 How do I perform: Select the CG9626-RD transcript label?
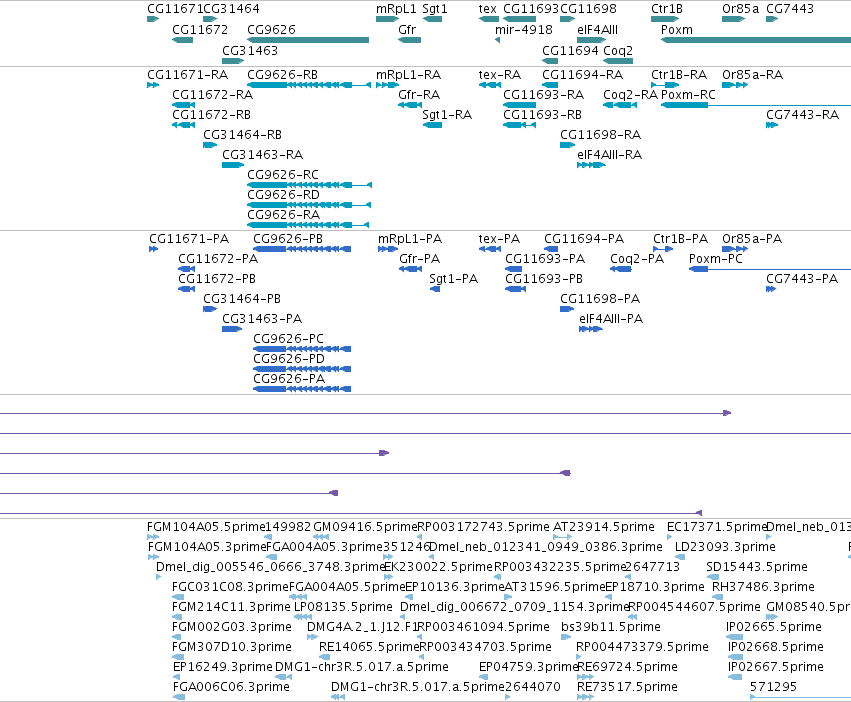[283, 195]
